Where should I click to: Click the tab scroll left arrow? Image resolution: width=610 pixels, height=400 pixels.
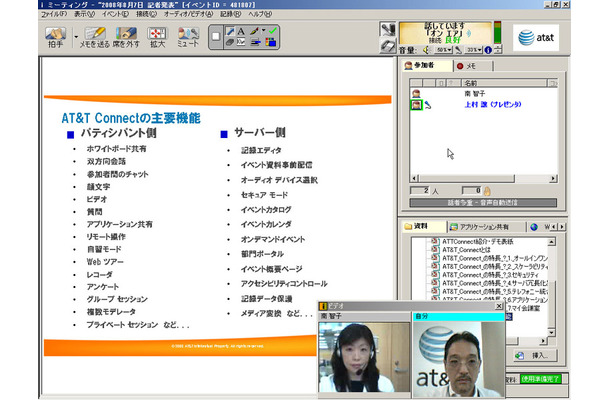(554, 226)
